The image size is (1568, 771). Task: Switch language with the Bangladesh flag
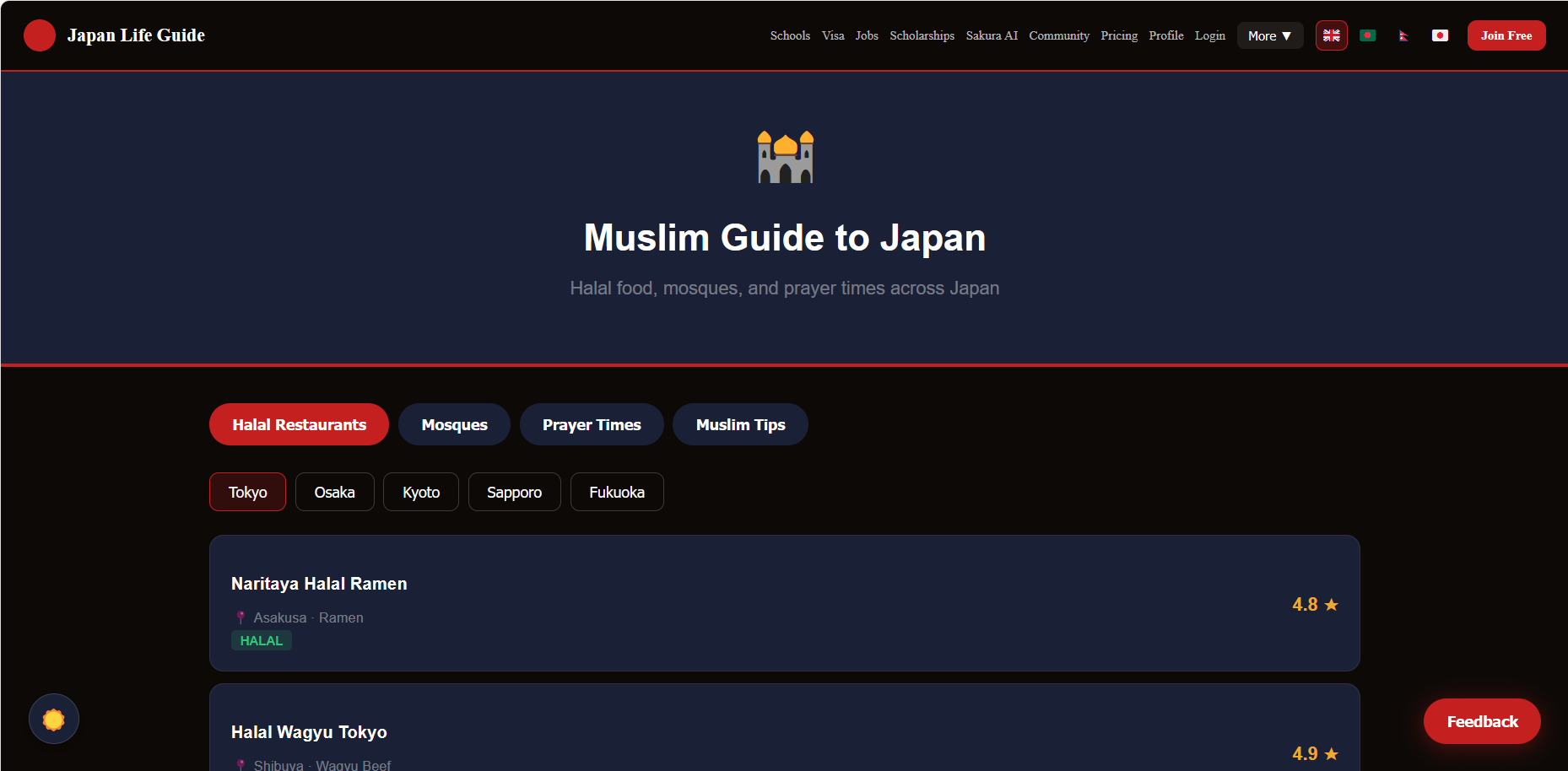coord(1368,35)
